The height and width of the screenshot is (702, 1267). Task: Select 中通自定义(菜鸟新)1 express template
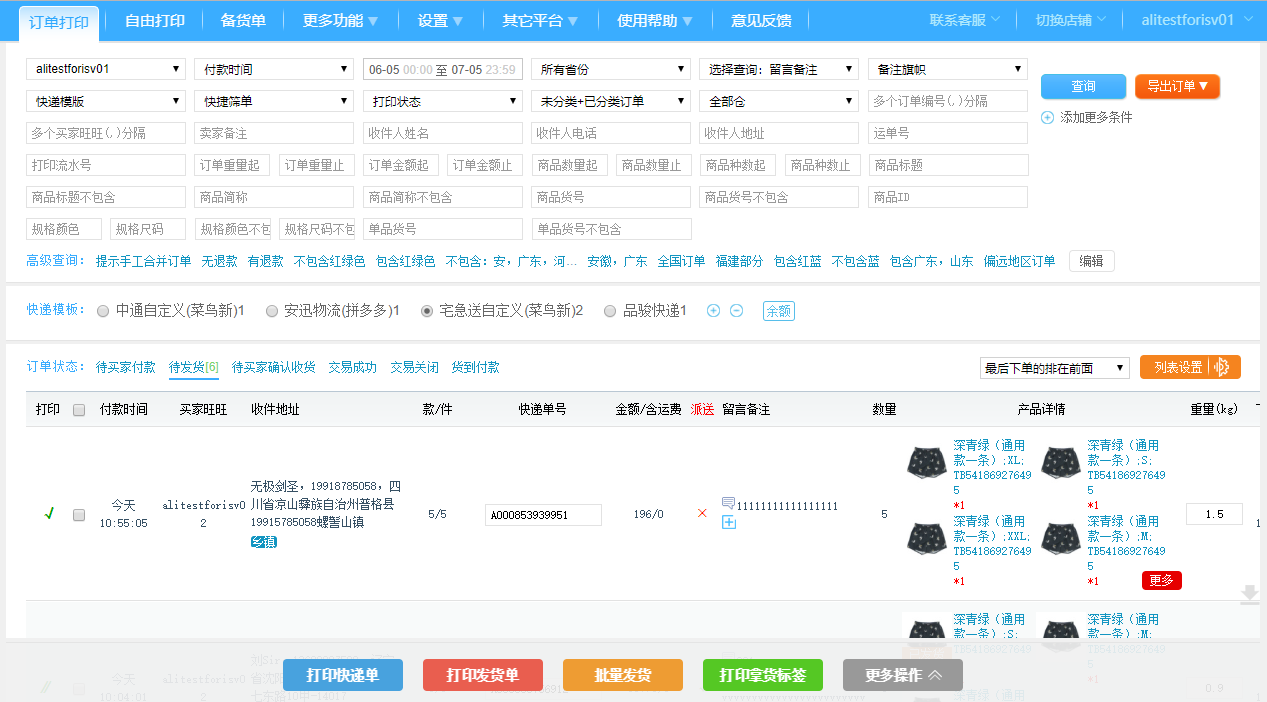pyautogui.click(x=103, y=311)
